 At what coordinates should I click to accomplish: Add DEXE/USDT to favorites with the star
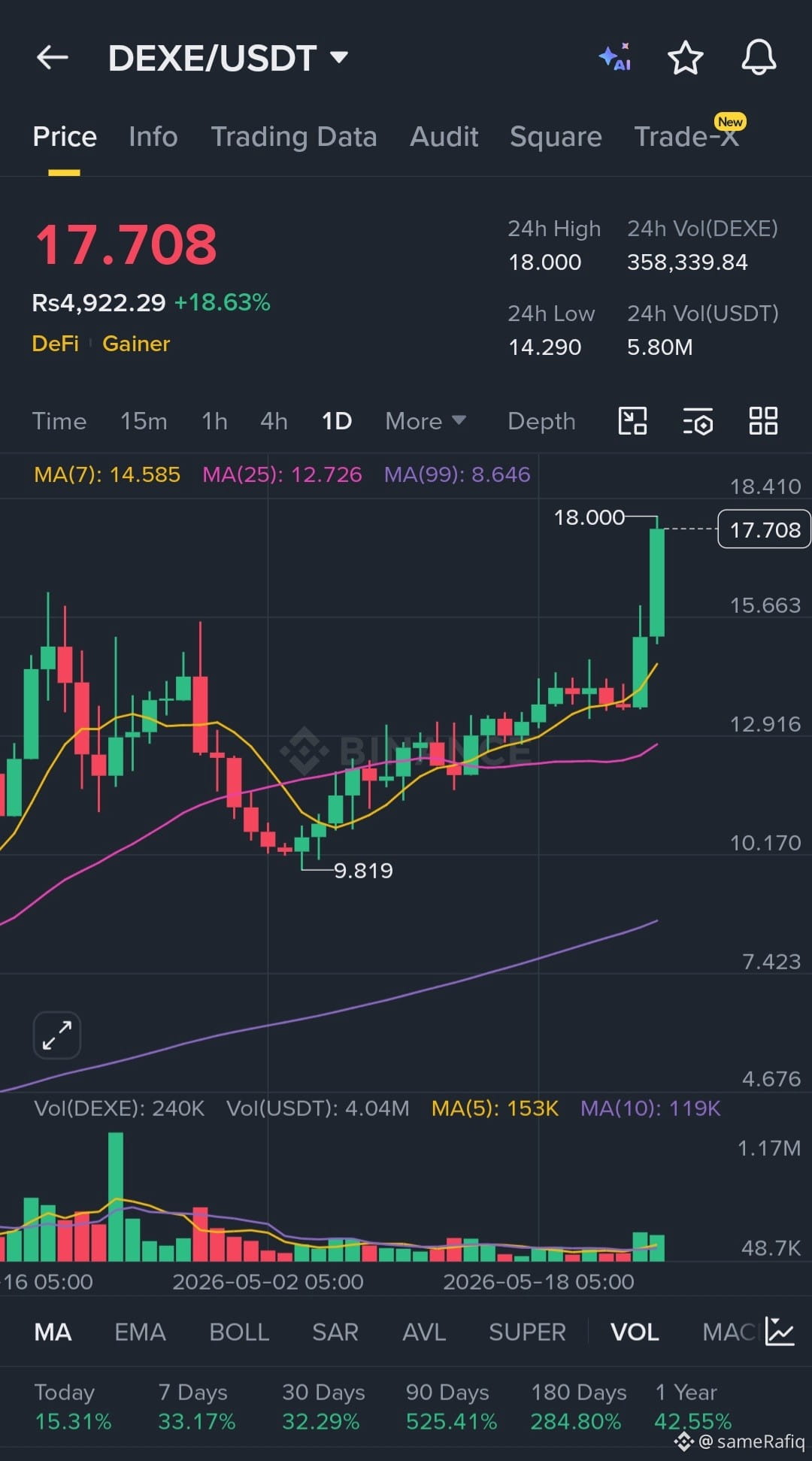pyautogui.click(x=686, y=58)
